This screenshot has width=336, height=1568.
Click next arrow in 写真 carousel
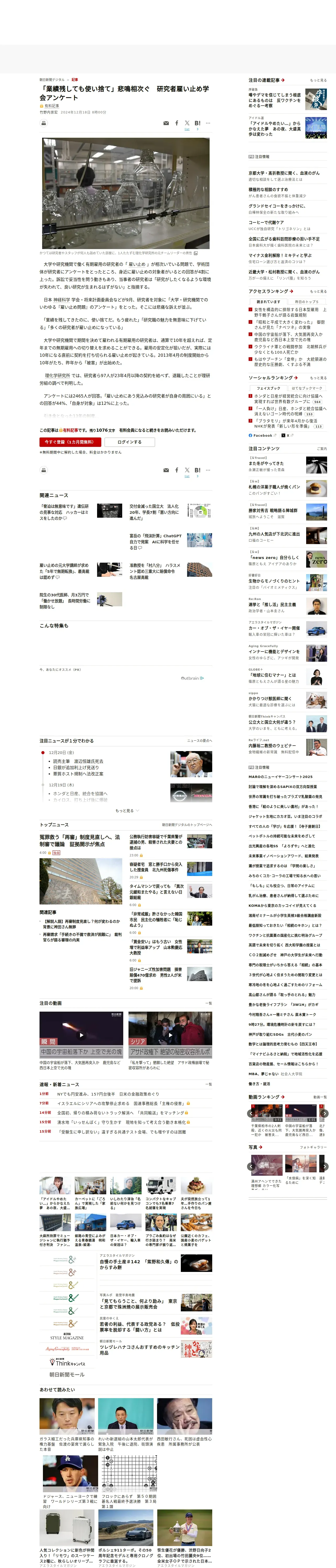click(324, 1166)
